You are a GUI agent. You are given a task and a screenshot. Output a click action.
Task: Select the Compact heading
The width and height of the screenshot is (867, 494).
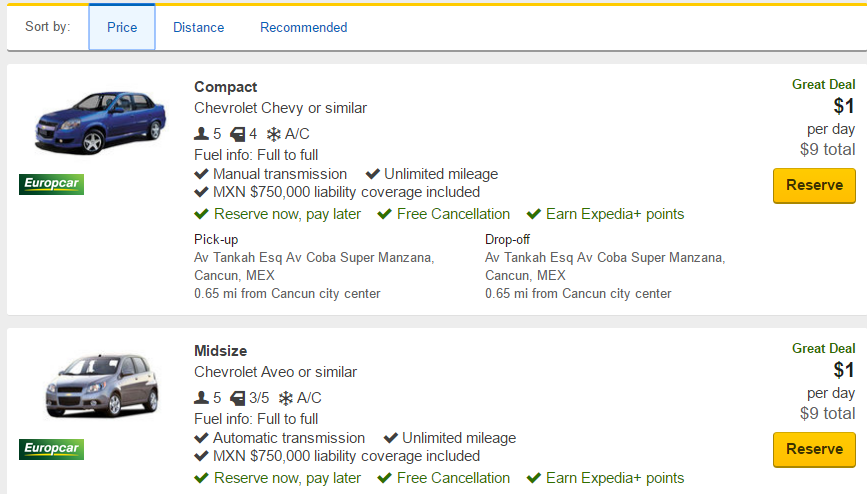(226, 87)
